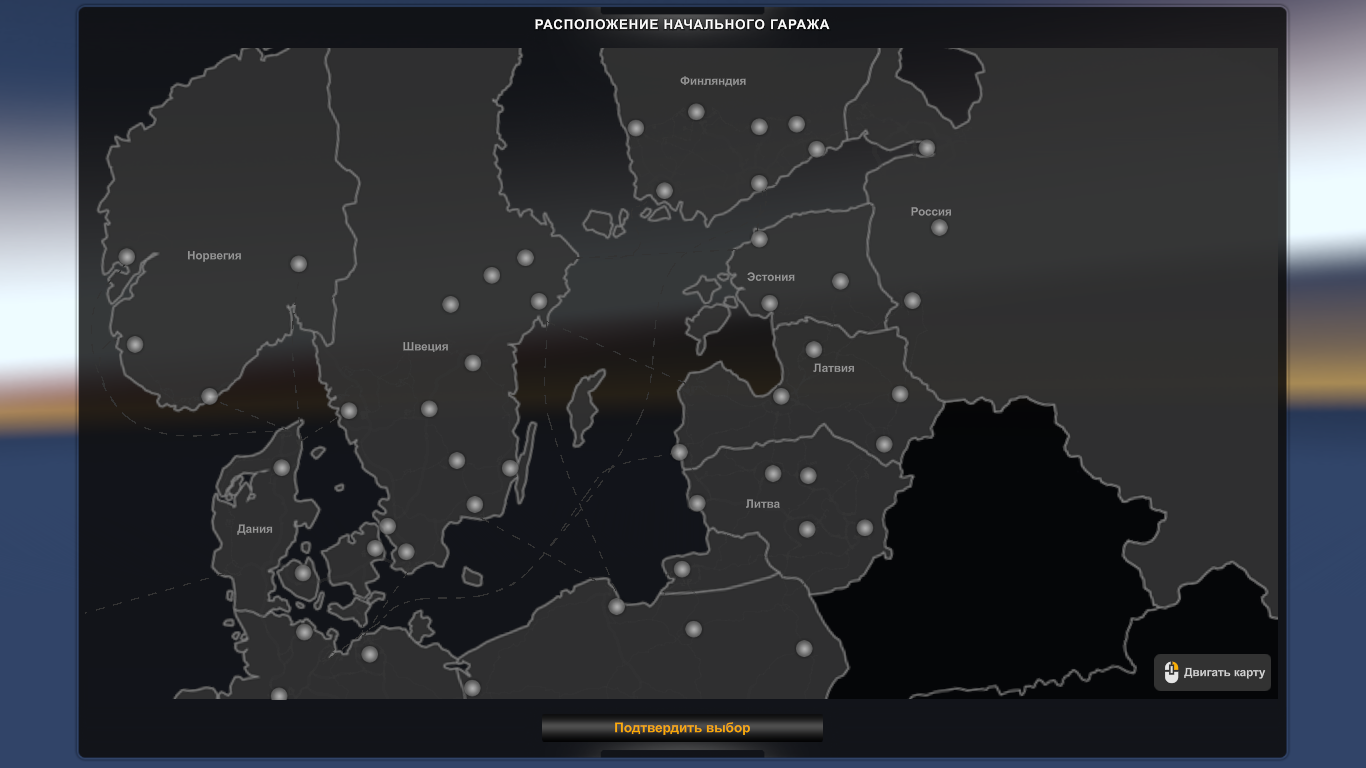Image resolution: width=1366 pixels, height=768 pixels.
Task: Choose the easternmost city marker in Lithuania
Action: [x=865, y=527]
